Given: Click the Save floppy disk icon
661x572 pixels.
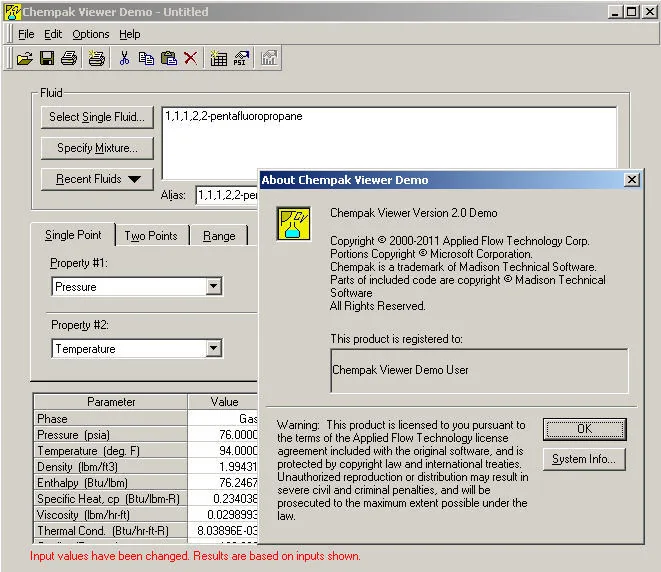Looking at the screenshot, I should pyautogui.click(x=47, y=58).
